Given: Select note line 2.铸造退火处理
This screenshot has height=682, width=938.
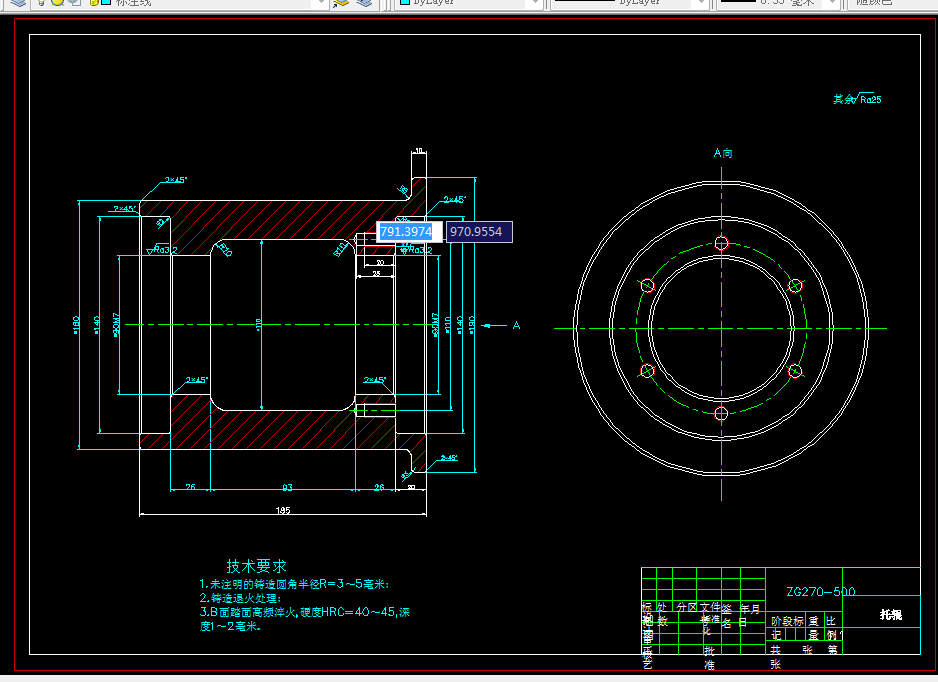Looking at the screenshot, I should [x=240, y=598].
